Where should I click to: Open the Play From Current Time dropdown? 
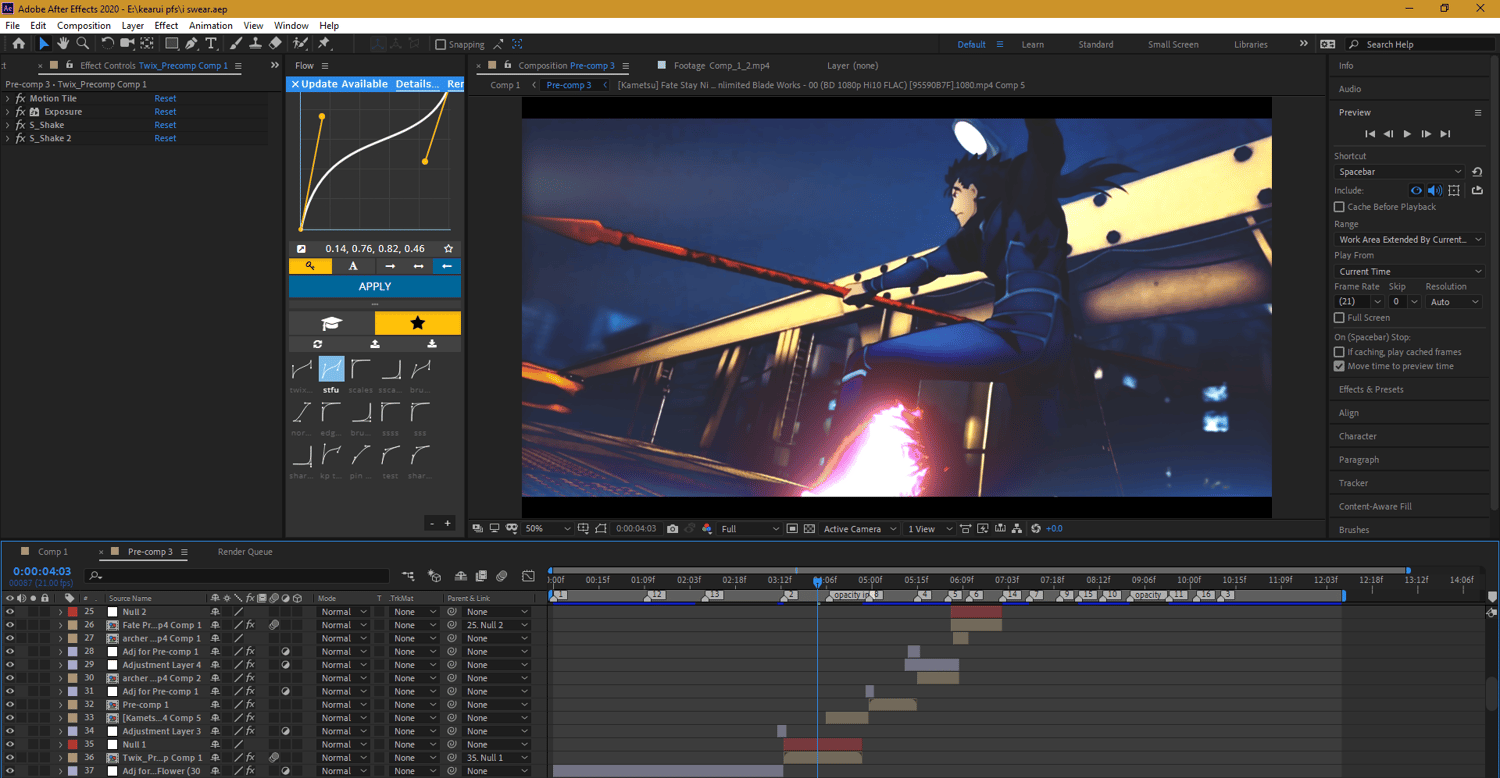point(1410,272)
